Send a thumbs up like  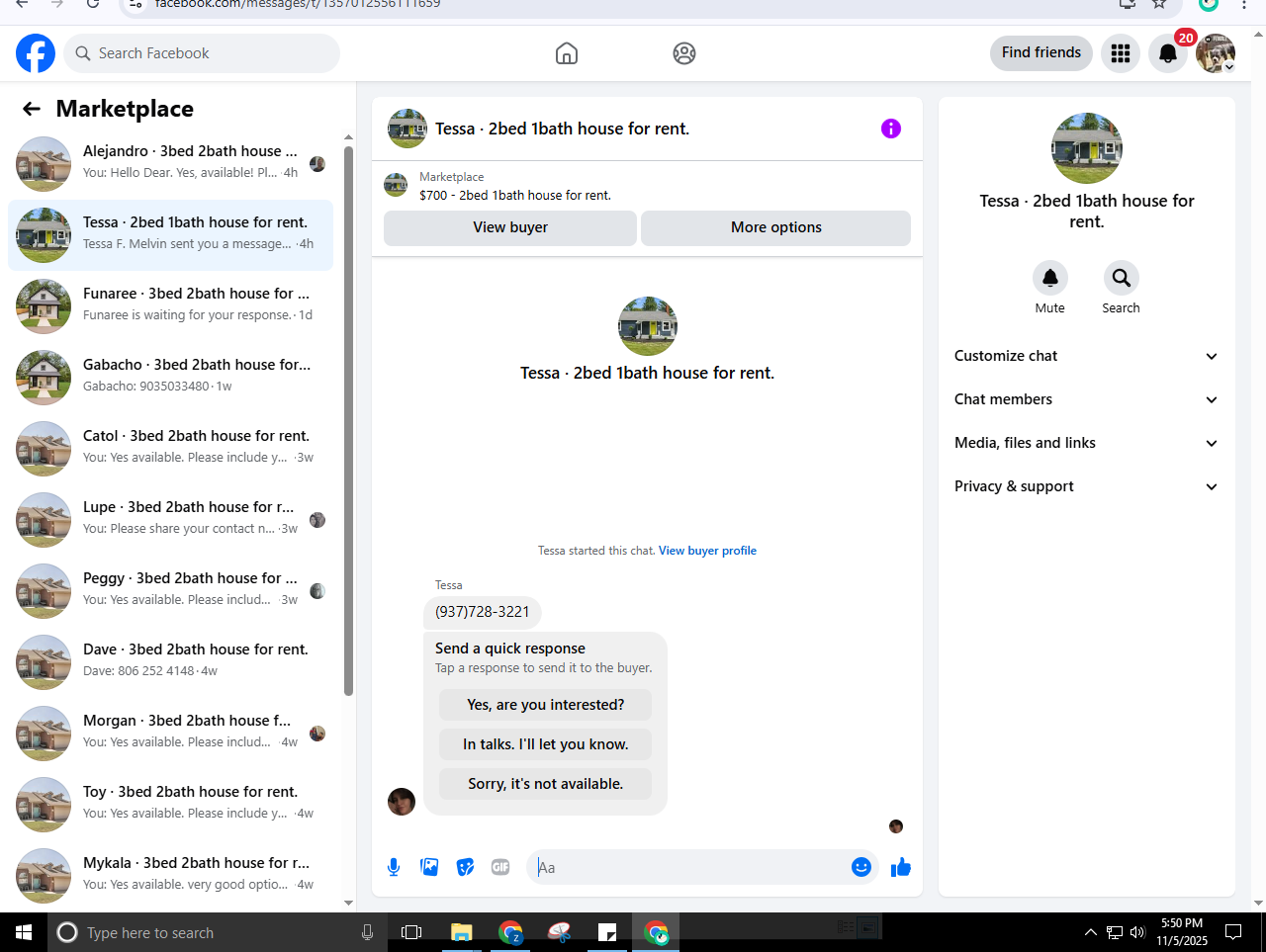pos(901,867)
